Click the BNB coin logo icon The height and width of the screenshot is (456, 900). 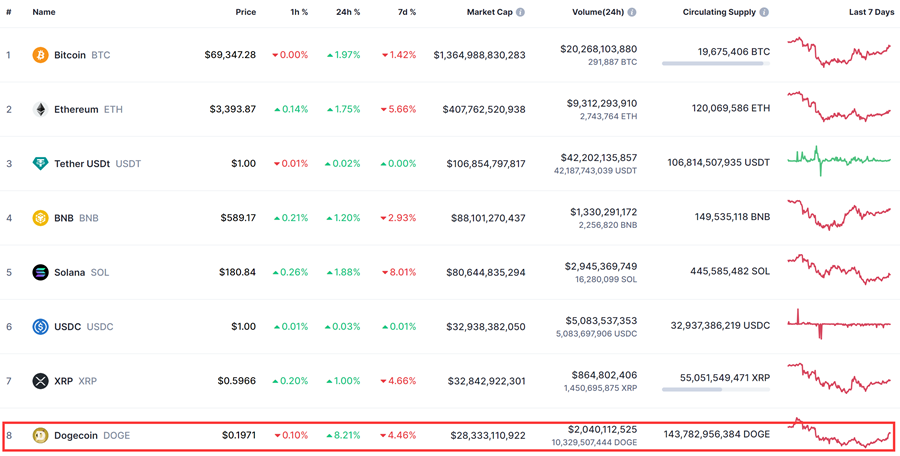pos(40,218)
